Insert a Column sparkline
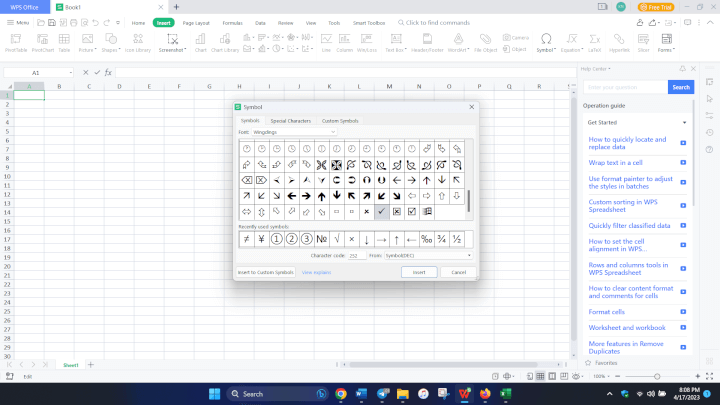 pos(344,43)
